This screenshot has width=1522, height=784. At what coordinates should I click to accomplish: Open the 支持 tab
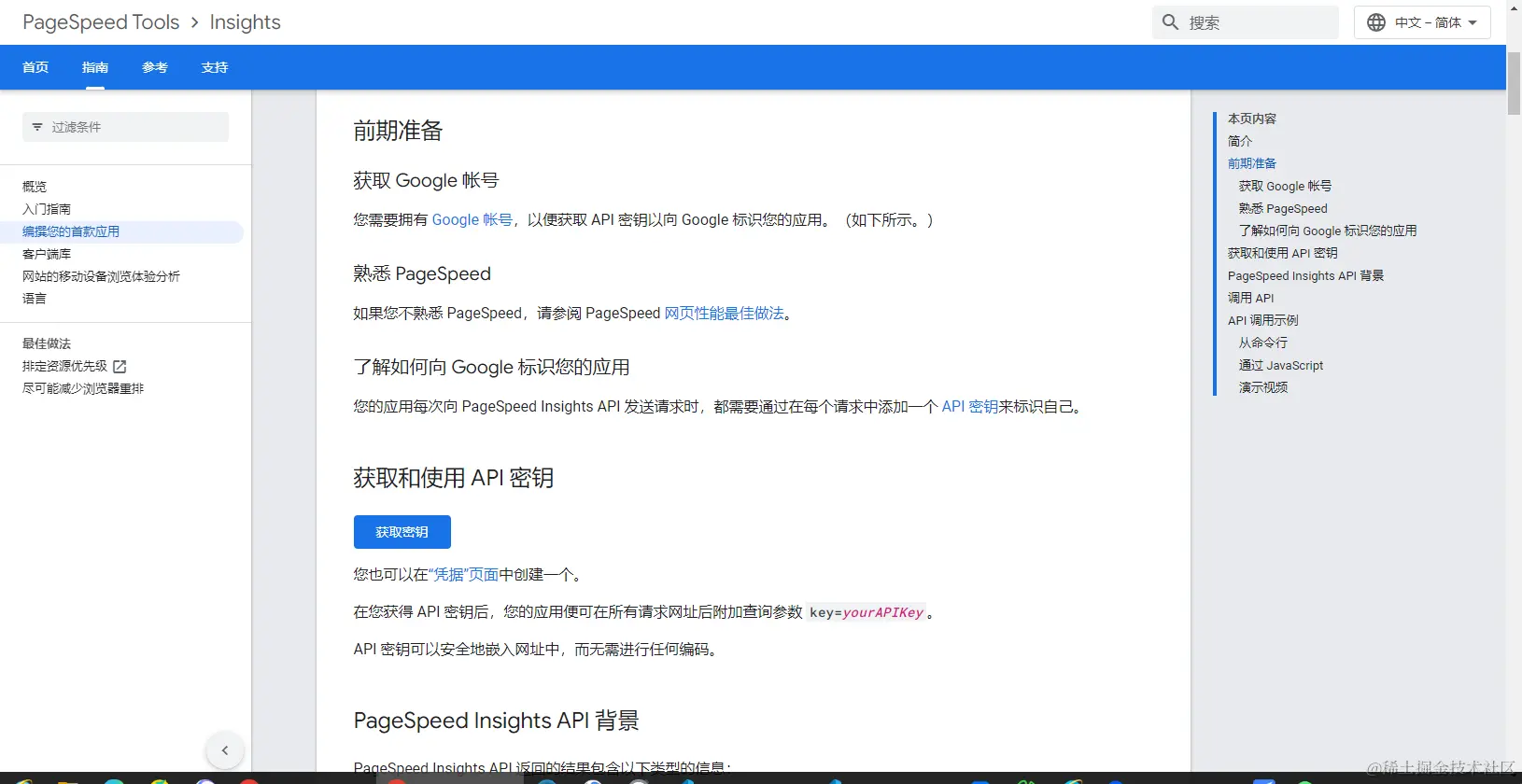point(215,67)
